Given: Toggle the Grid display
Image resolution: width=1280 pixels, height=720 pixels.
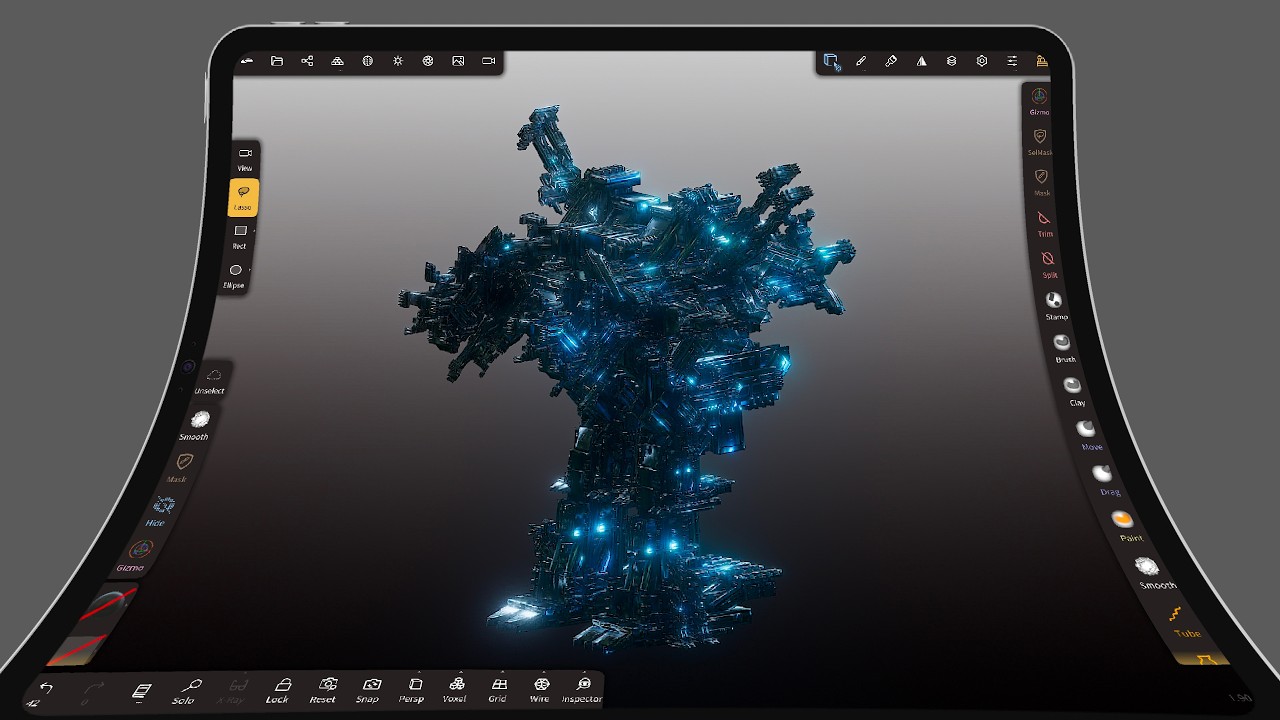Looking at the screenshot, I should point(498,690).
